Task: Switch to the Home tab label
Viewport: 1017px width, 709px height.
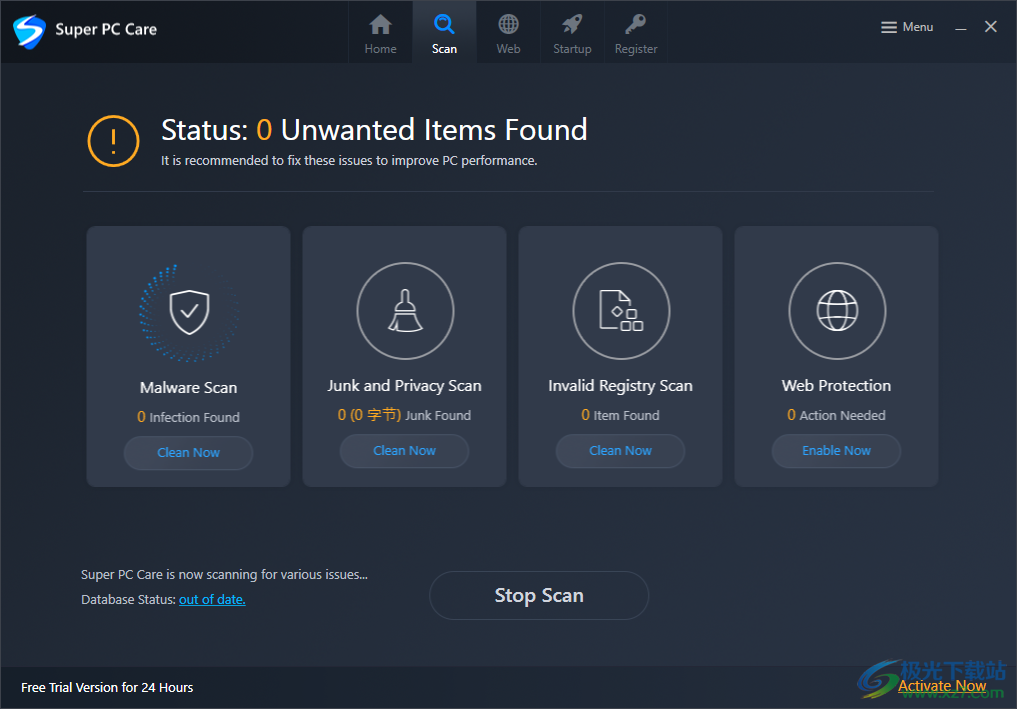Action: [380, 49]
